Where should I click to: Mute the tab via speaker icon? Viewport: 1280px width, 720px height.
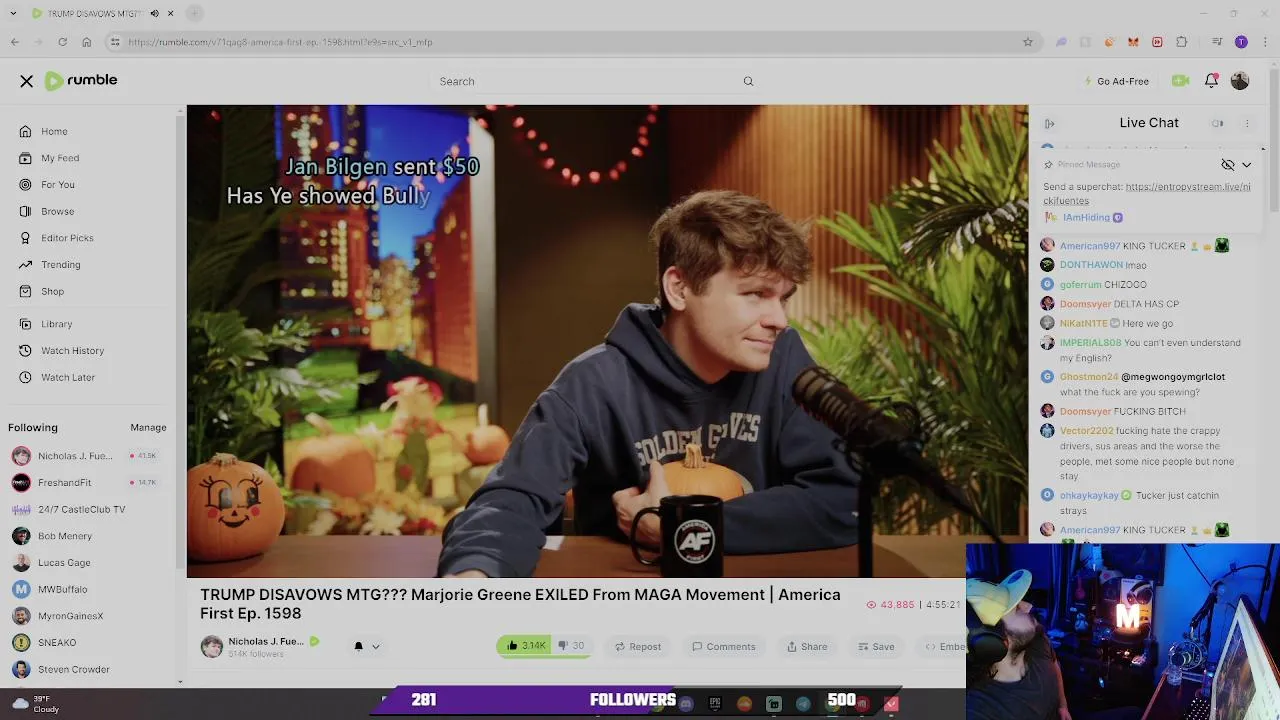(154, 14)
